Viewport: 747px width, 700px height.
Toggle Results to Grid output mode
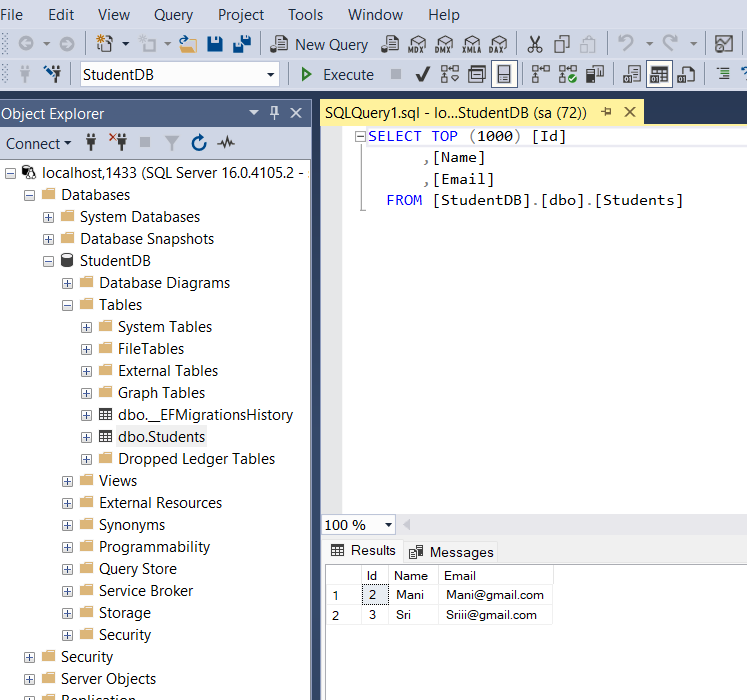[x=659, y=74]
